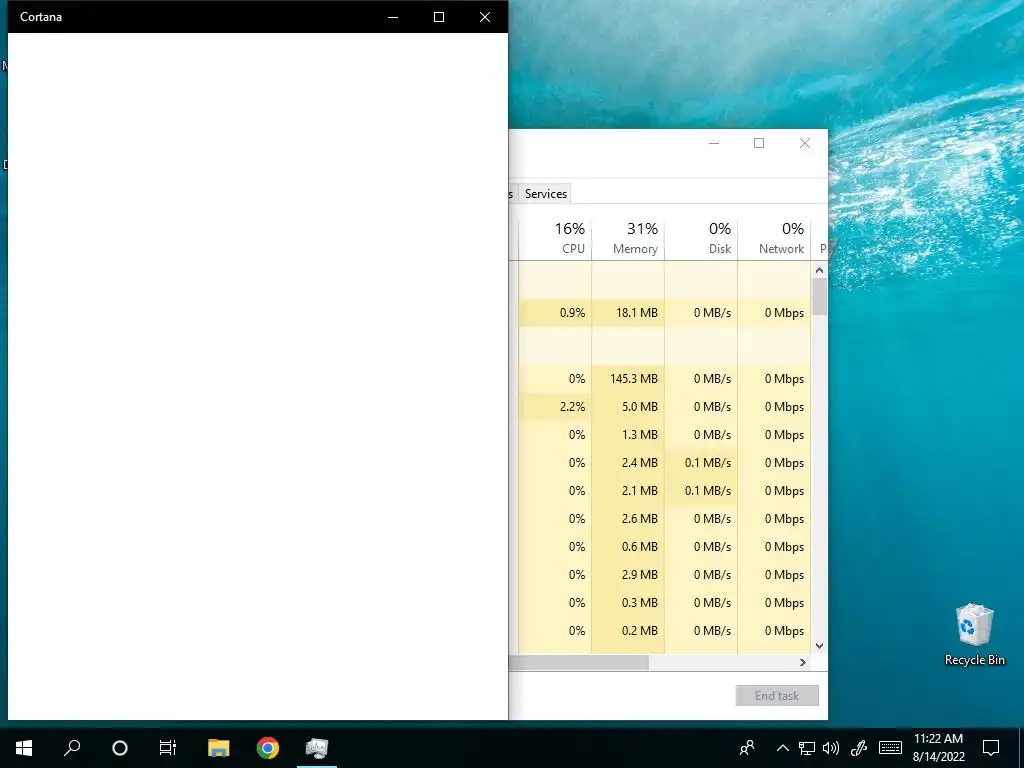Open Task View on the taskbar
1024x768 pixels.
[x=168, y=748]
